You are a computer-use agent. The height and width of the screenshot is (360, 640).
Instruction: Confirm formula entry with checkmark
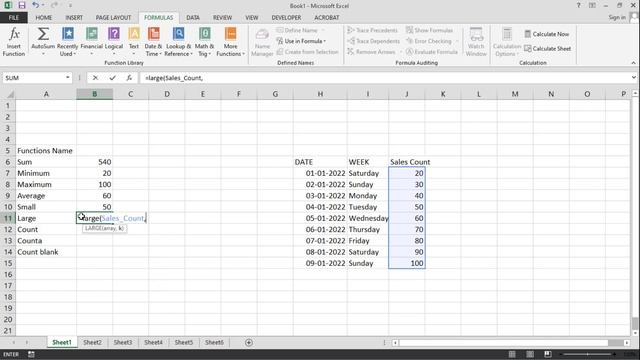pos(112,78)
